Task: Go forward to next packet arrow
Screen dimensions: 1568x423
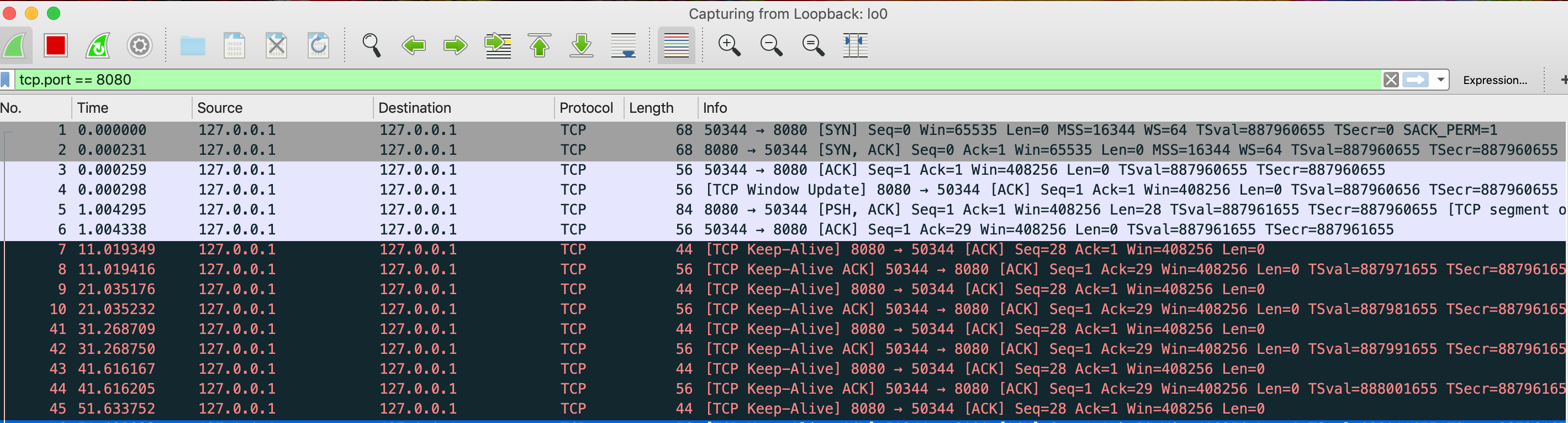Action: (x=455, y=46)
